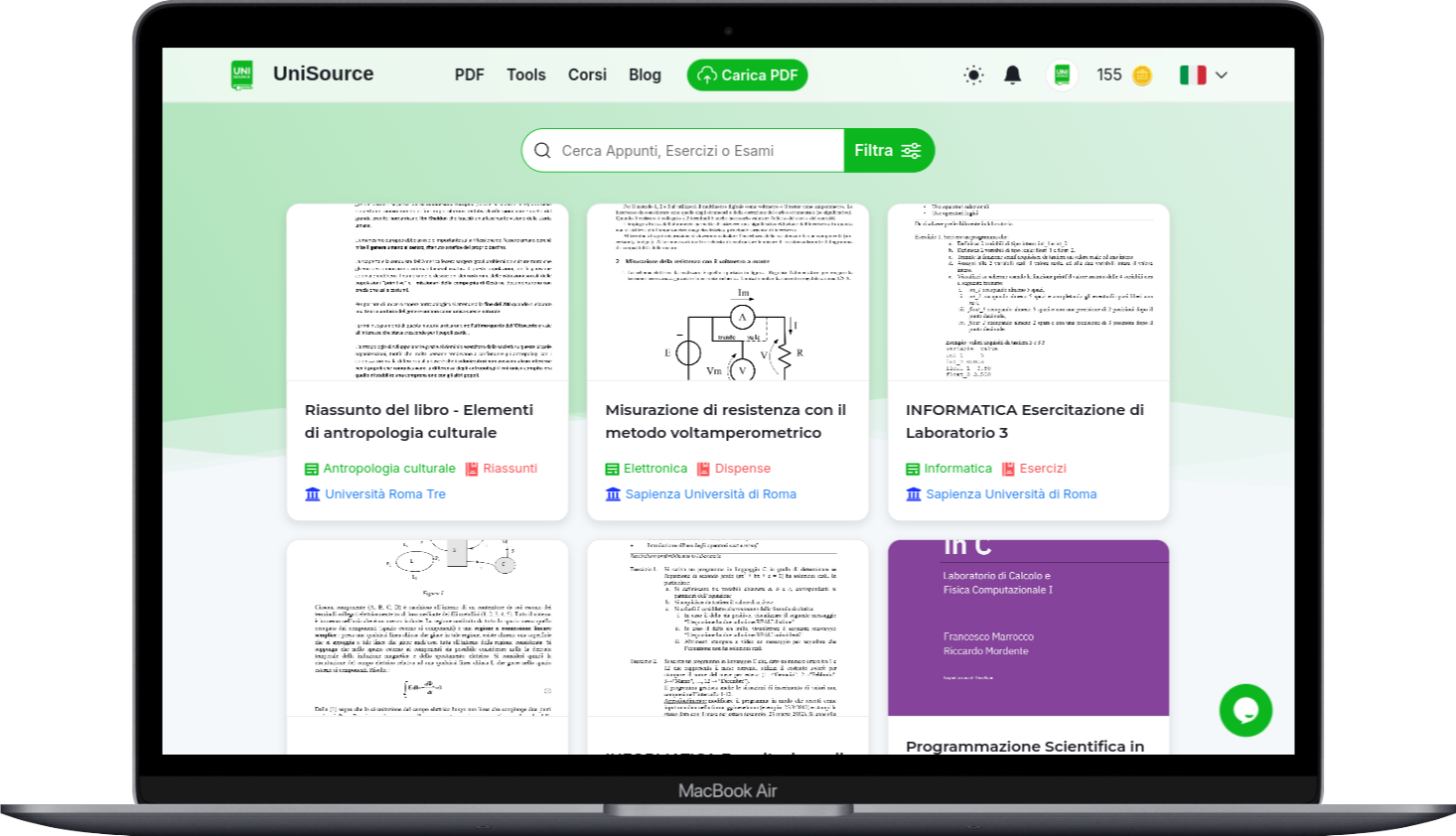Click subject icon beside Informatica
Viewport: 1456px width, 836px height.
point(913,469)
